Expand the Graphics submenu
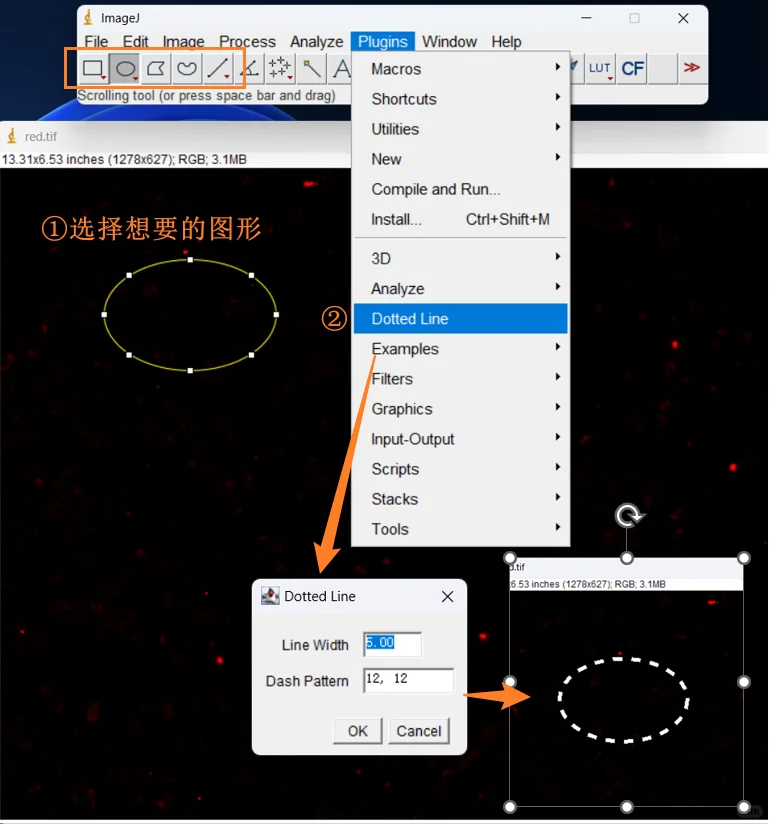Image resolution: width=769 pixels, height=824 pixels. coord(460,409)
